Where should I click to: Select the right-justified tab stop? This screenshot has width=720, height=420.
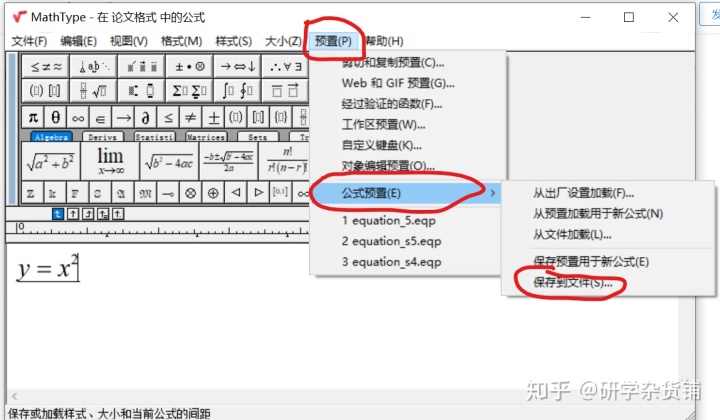point(88,214)
